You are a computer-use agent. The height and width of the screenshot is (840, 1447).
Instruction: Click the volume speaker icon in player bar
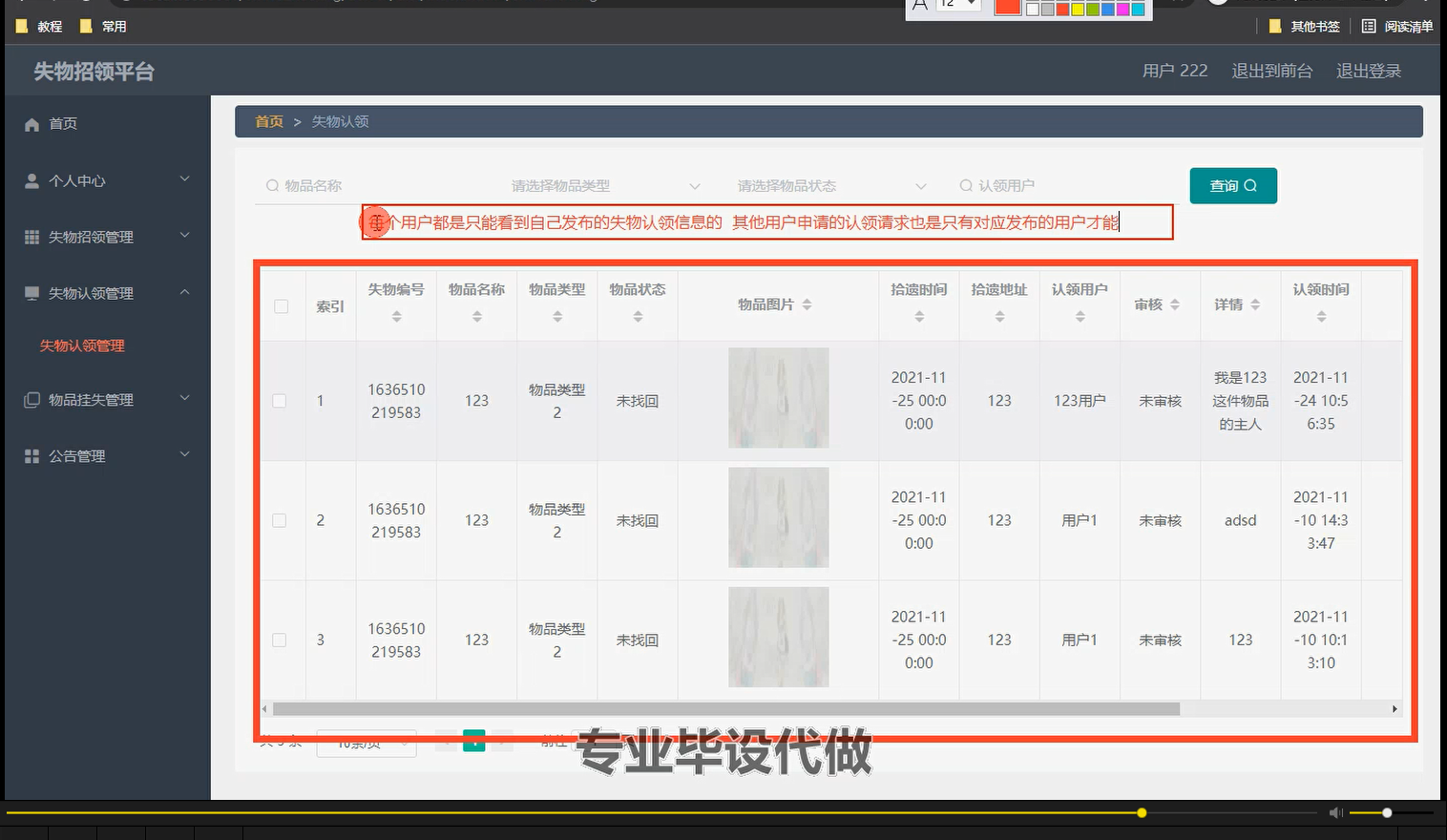[x=1336, y=812]
